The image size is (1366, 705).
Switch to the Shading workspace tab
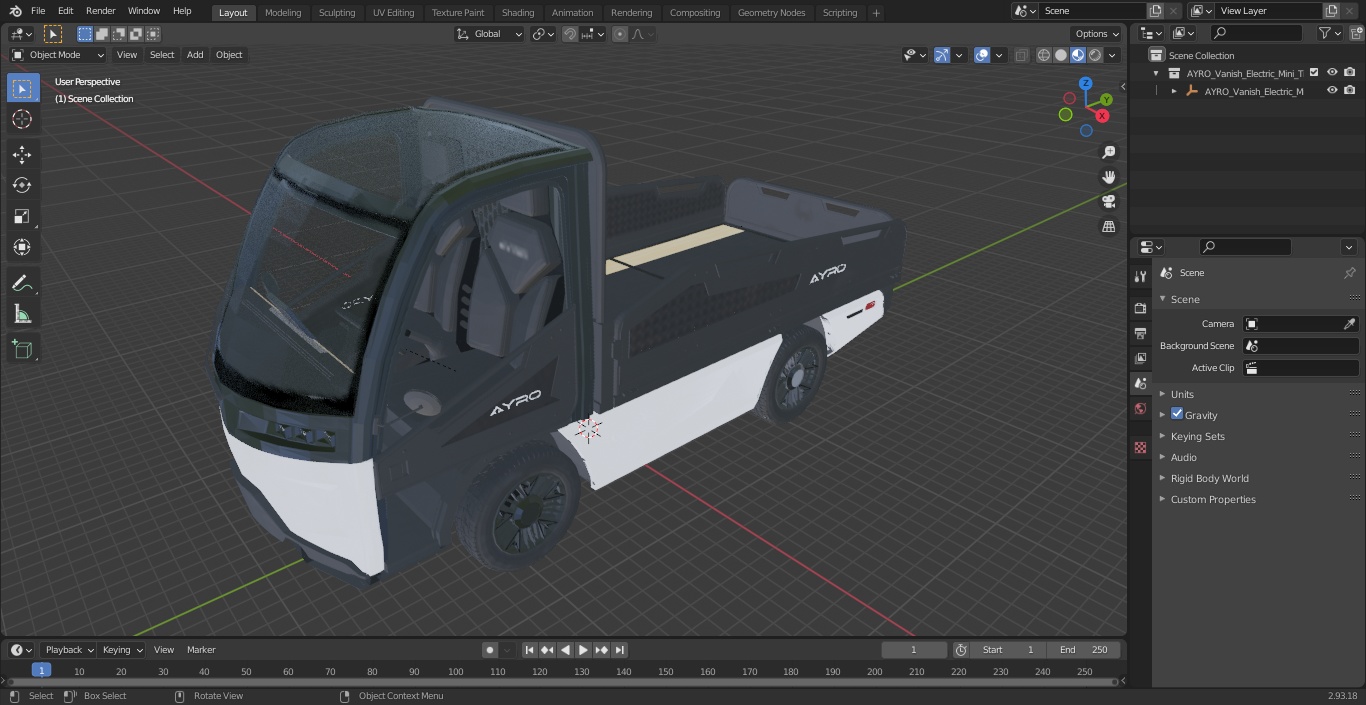(518, 12)
